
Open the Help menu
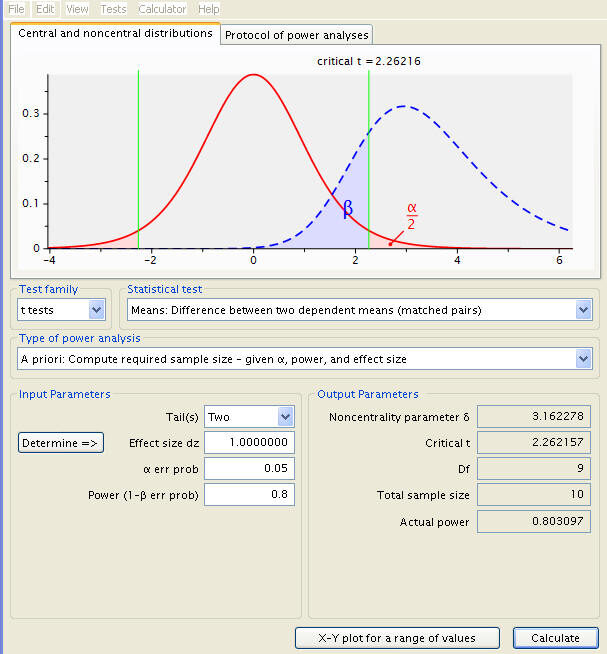[209, 9]
